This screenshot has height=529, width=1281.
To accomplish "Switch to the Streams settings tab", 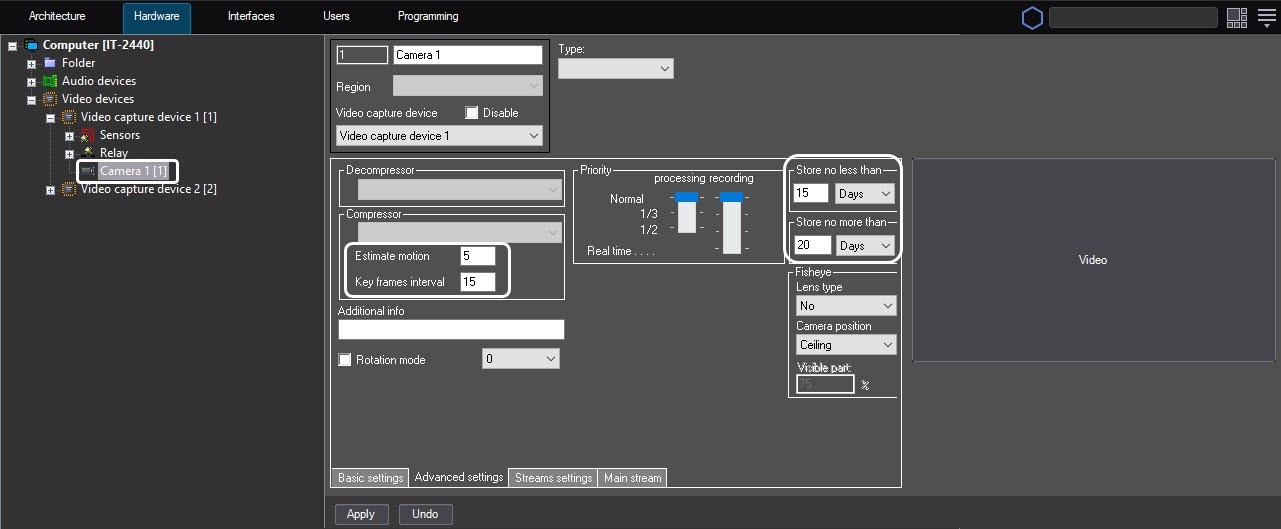I will pos(553,478).
